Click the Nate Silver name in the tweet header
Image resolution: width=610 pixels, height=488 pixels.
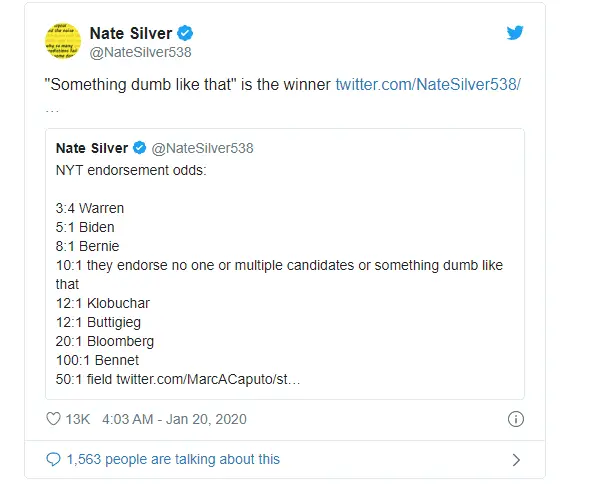pos(131,33)
